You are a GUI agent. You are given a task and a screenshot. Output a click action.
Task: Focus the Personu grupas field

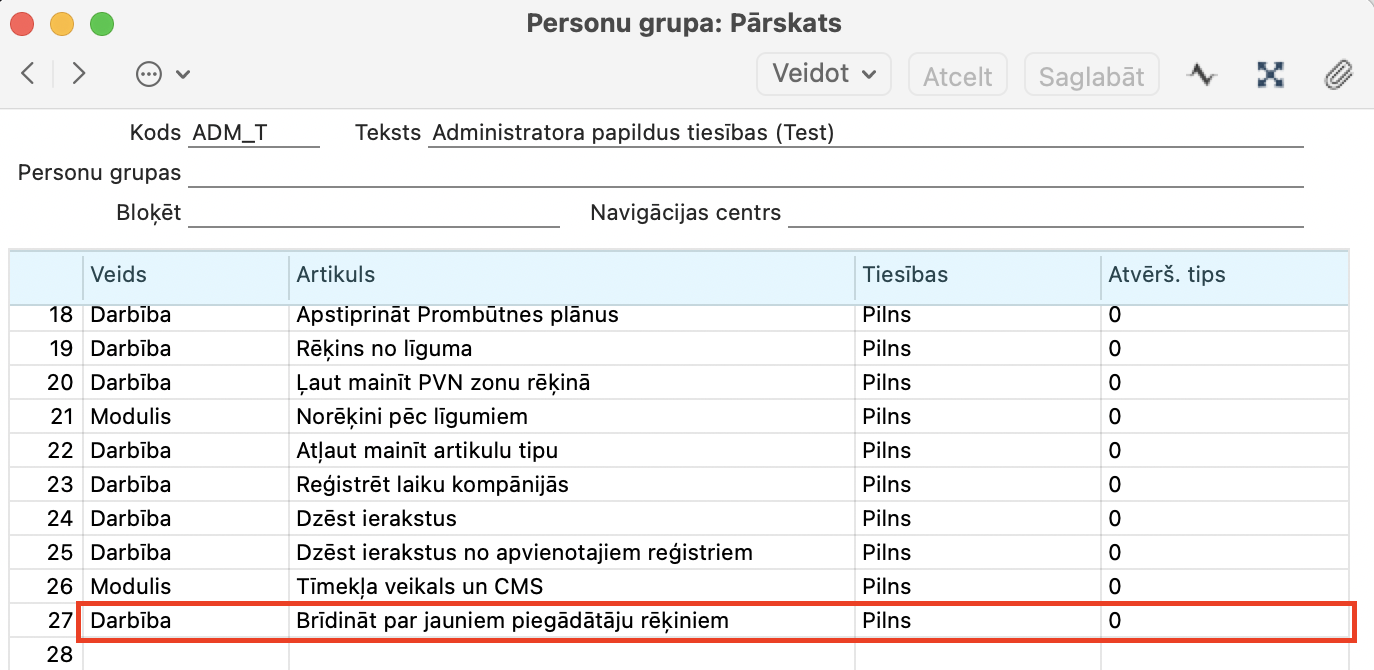[745, 173]
